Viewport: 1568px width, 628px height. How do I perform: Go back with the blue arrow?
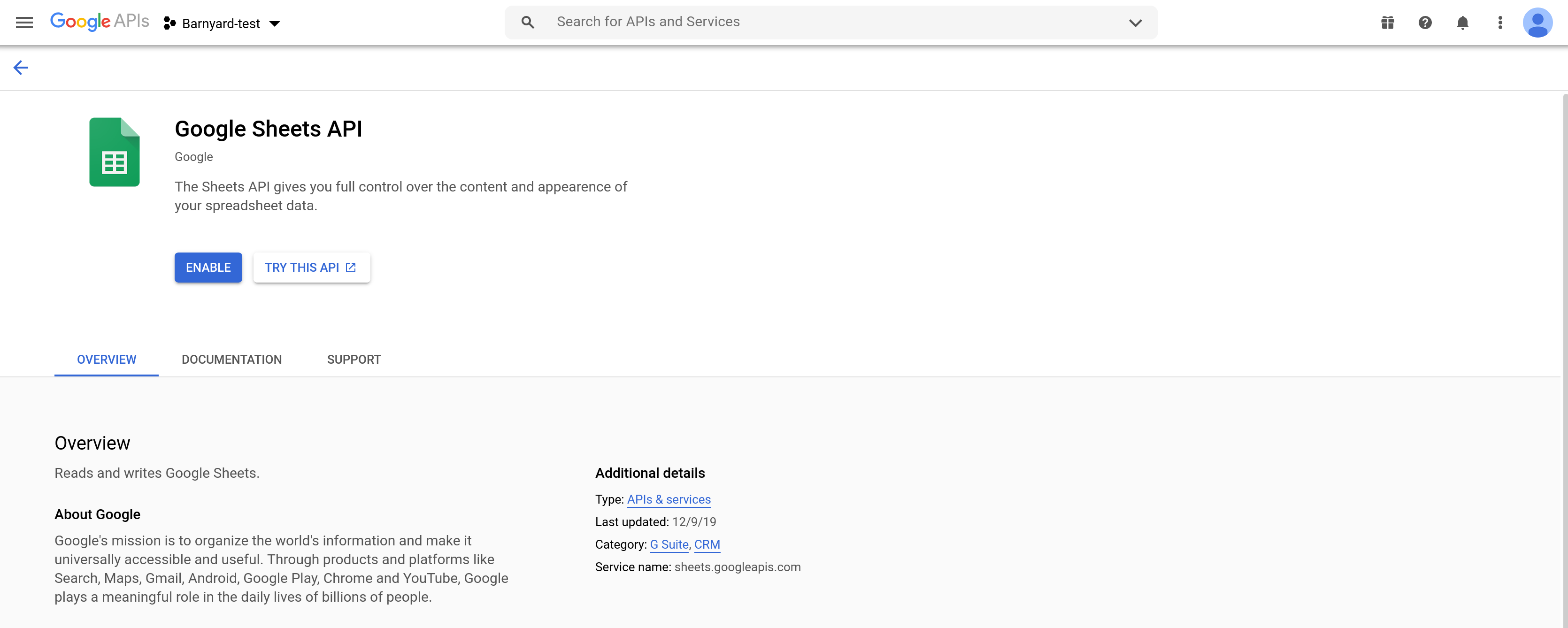click(x=21, y=68)
